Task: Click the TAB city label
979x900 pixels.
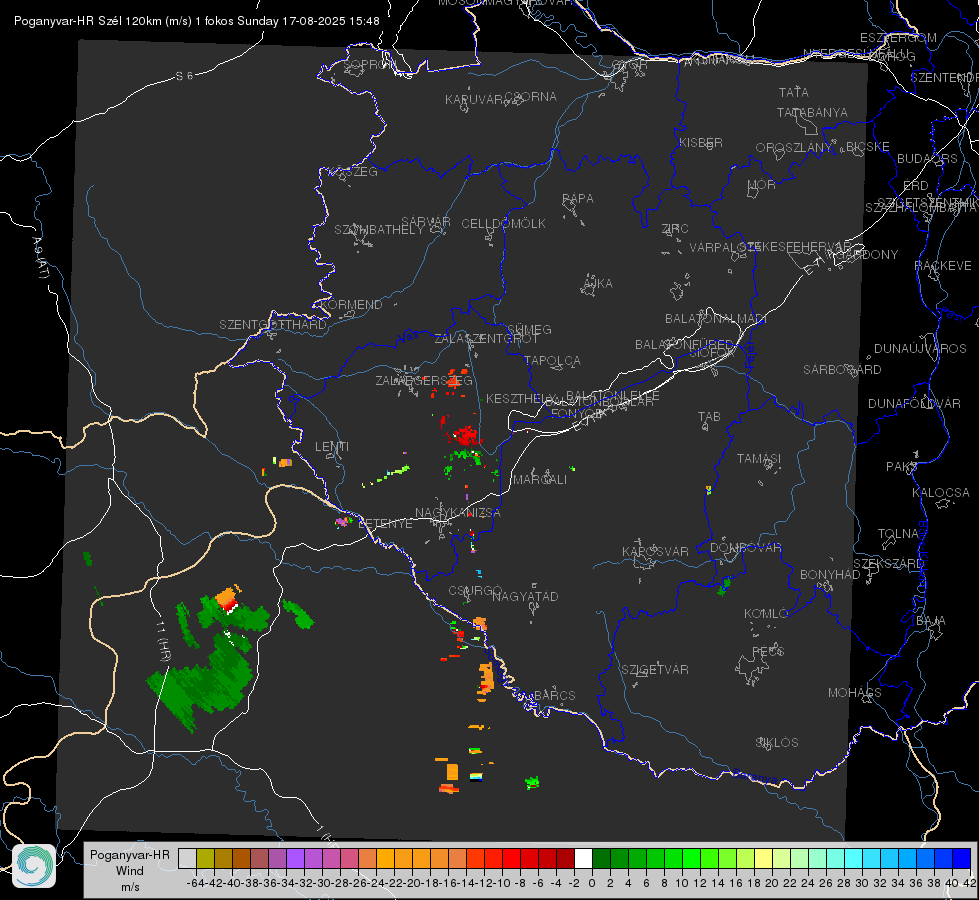Action: point(709,417)
